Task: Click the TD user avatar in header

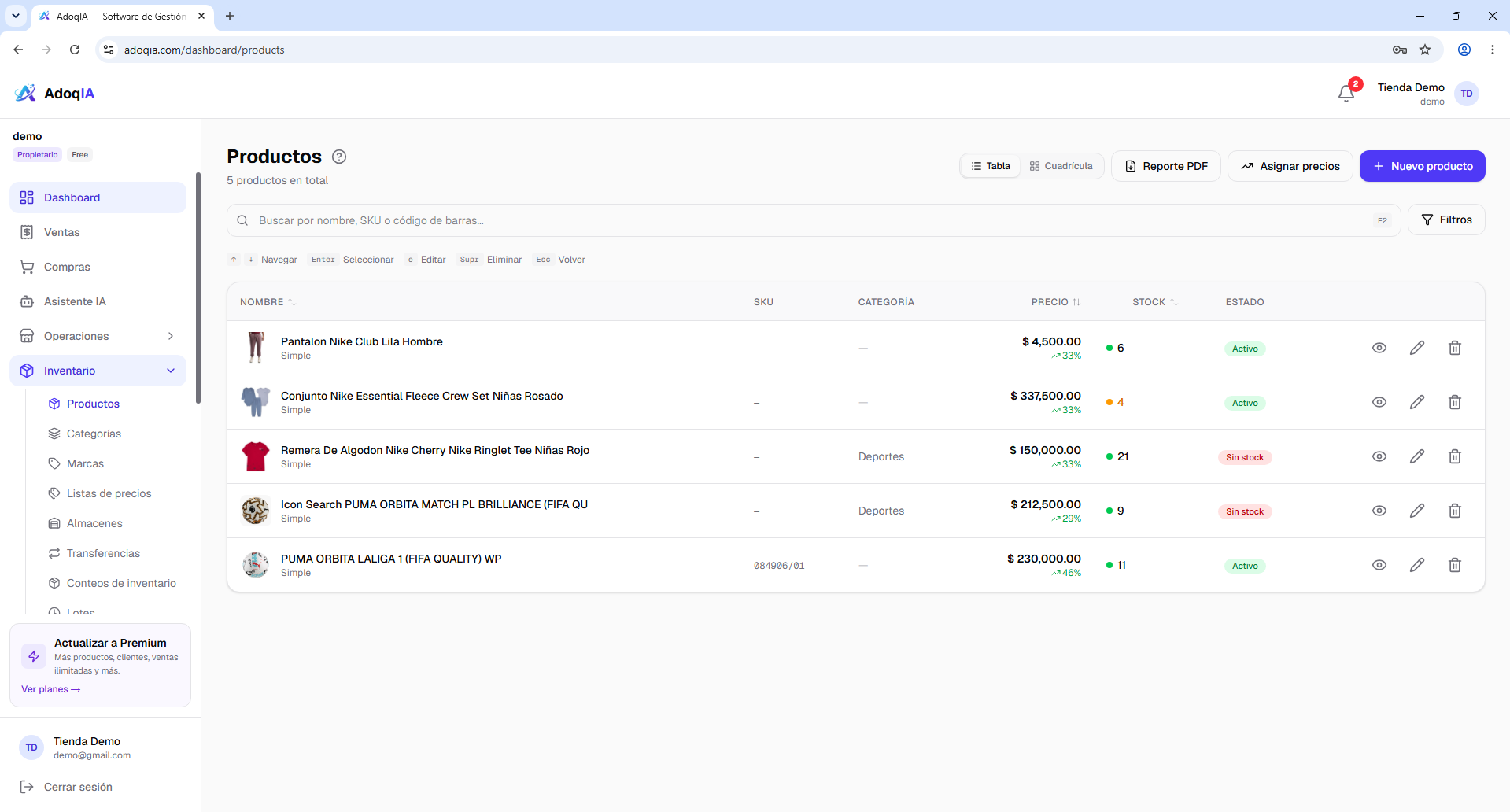Action: 1467,94
